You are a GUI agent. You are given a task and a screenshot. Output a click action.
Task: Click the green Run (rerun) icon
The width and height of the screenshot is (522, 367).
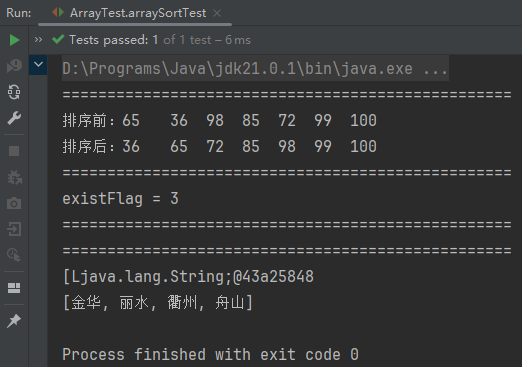click(14, 40)
